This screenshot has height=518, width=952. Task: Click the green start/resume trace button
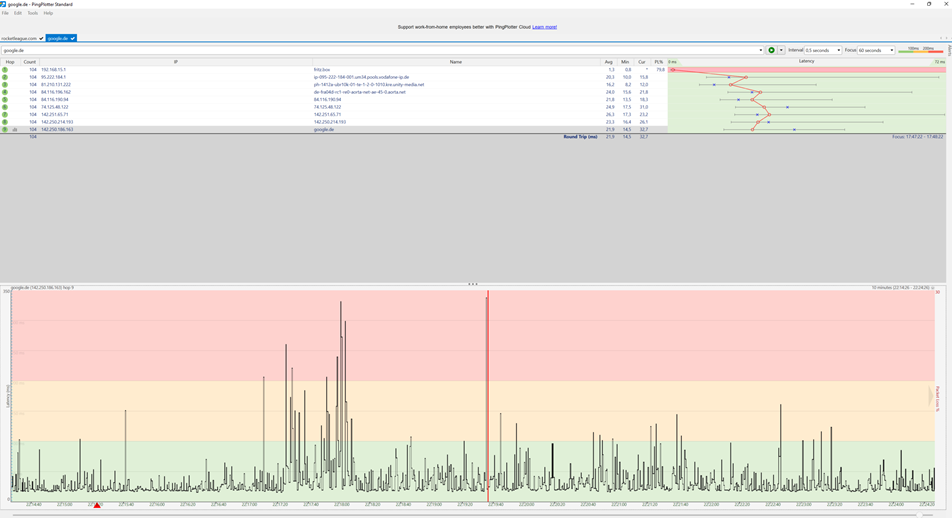771,50
